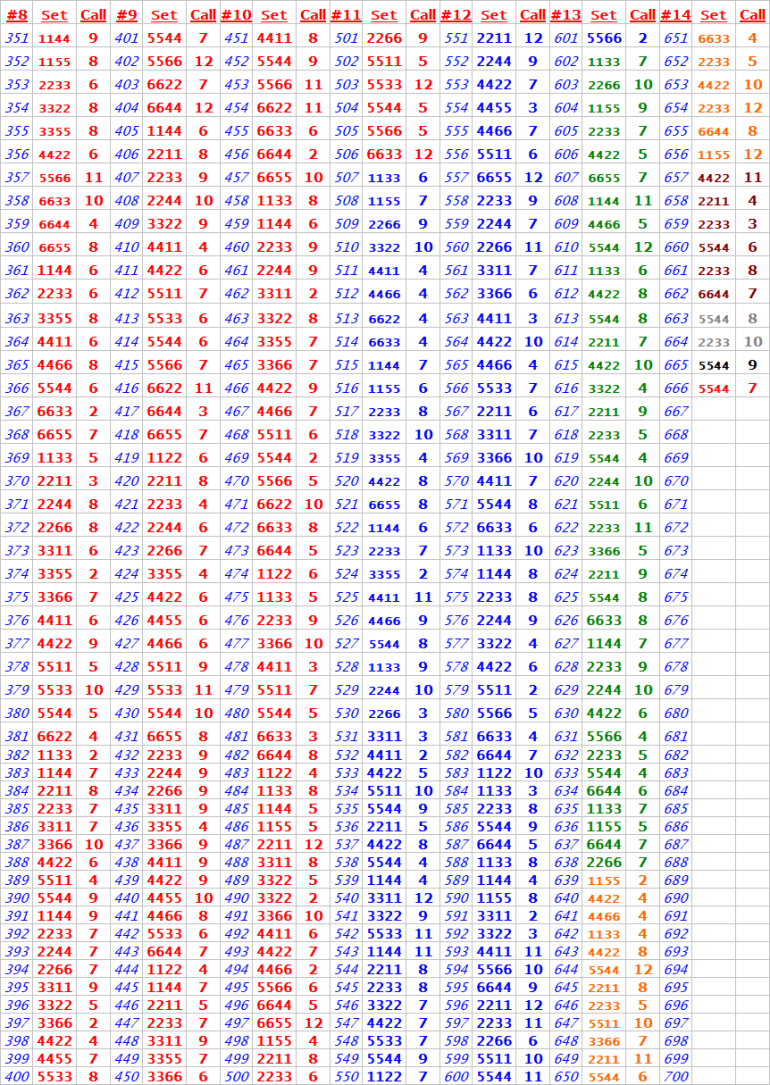Select the set value in row 601
The image size is (770, 1085).
[603, 38]
